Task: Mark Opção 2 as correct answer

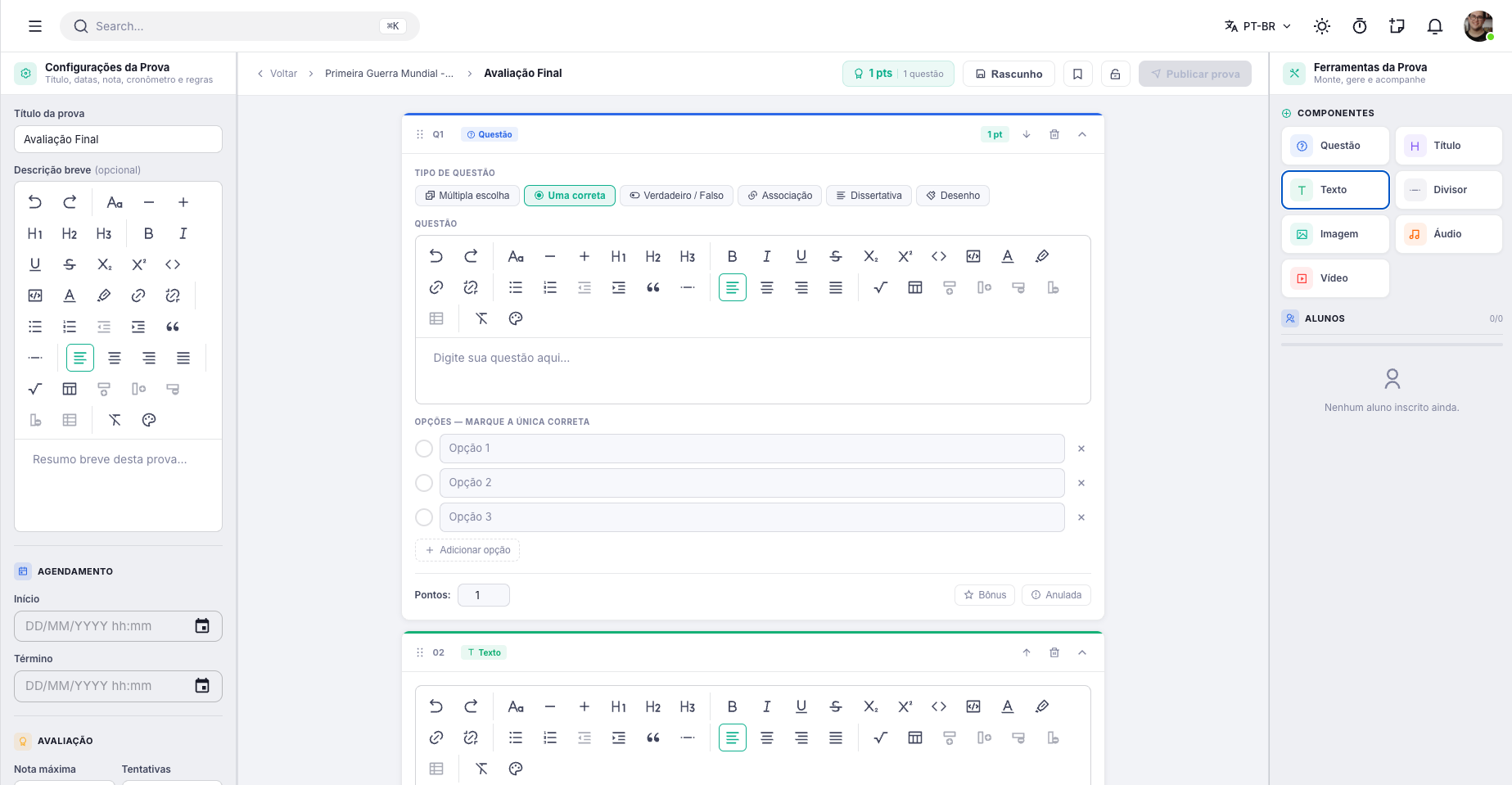Action: [x=424, y=483]
